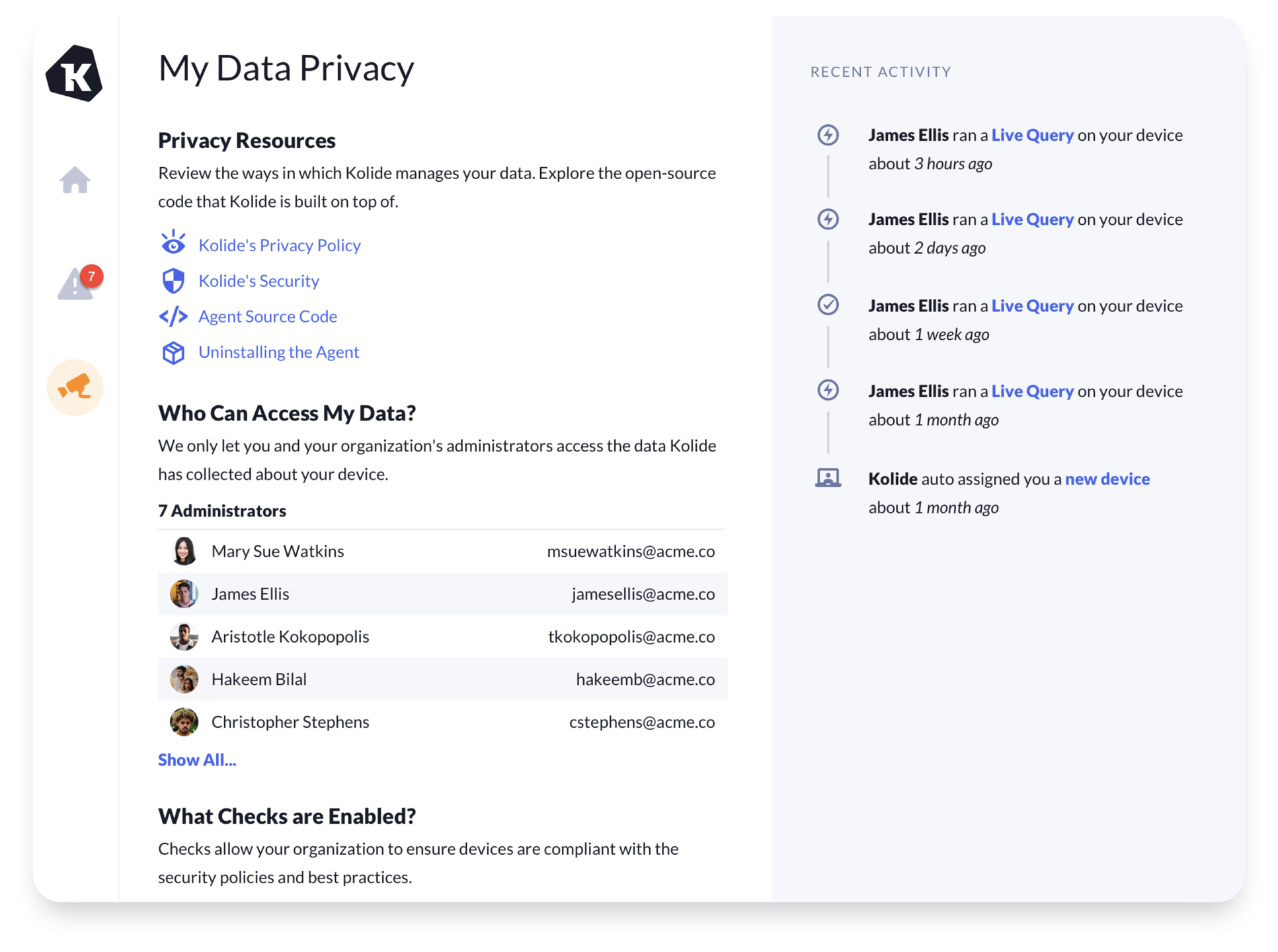
Task: Click the checkmark icon on the 1 week ago activity
Action: click(x=827, y=305)
